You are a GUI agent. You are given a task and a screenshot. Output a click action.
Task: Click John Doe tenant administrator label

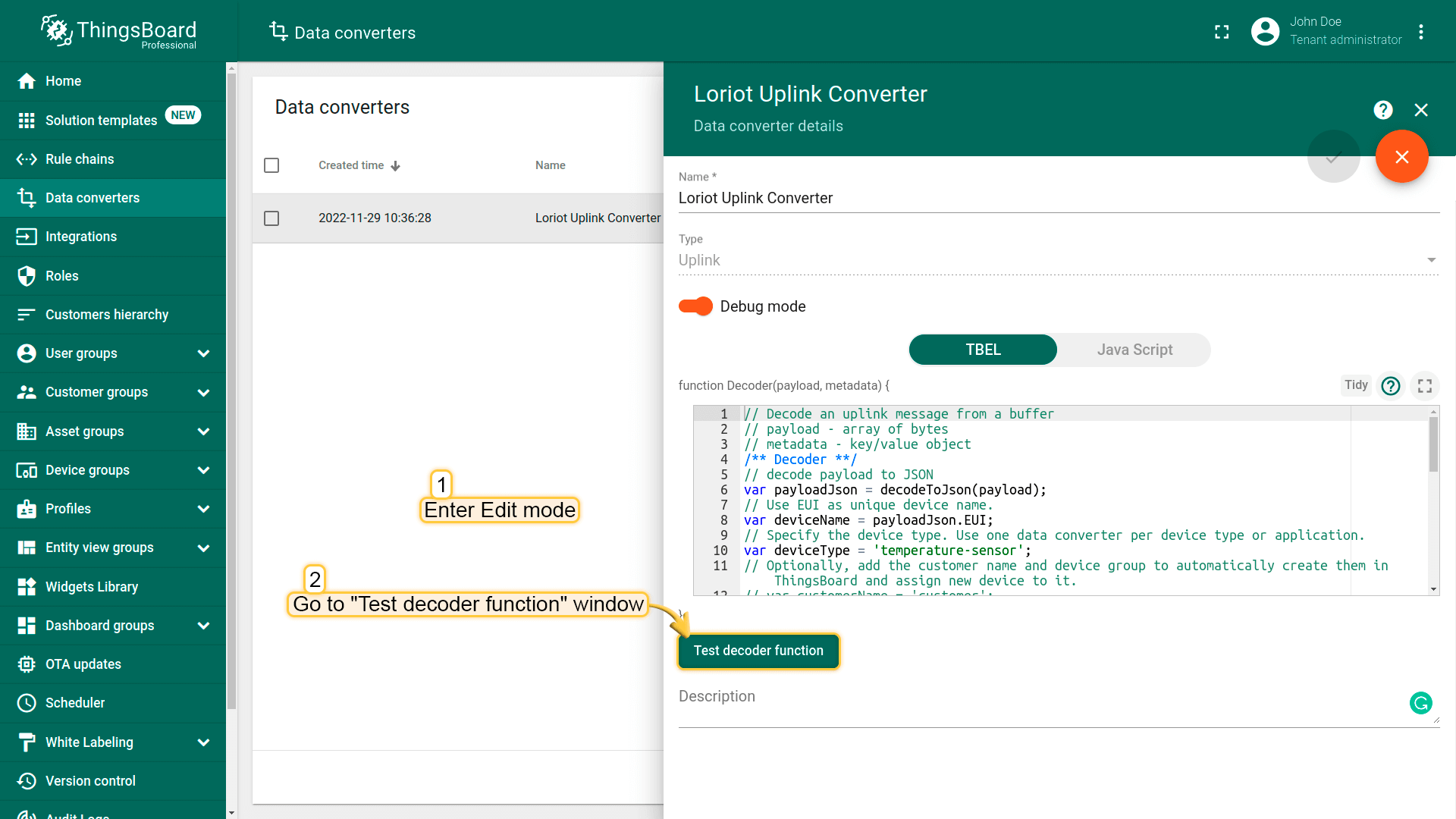coord(1345,31)
